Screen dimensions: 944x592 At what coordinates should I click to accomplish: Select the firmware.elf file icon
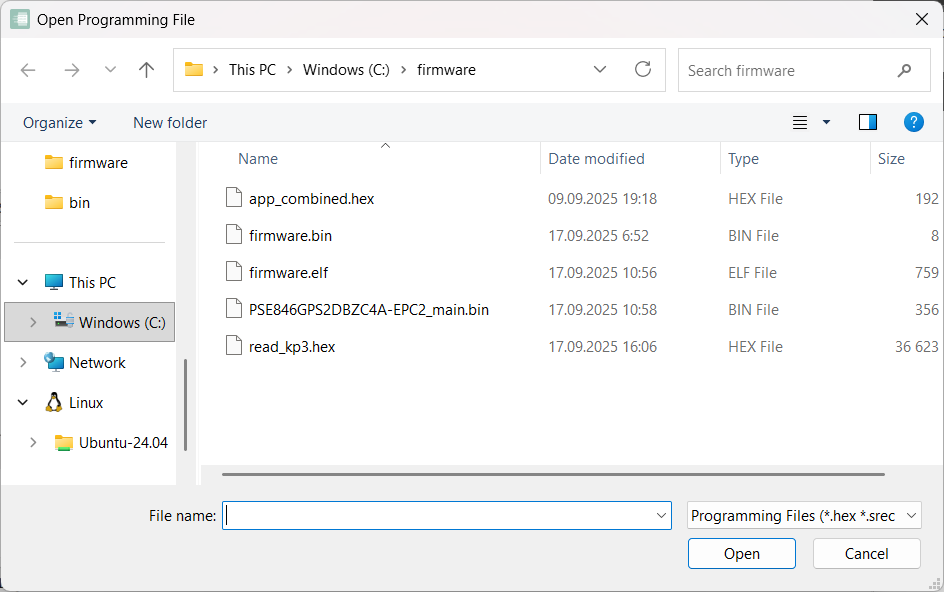(x=233, y=272)
